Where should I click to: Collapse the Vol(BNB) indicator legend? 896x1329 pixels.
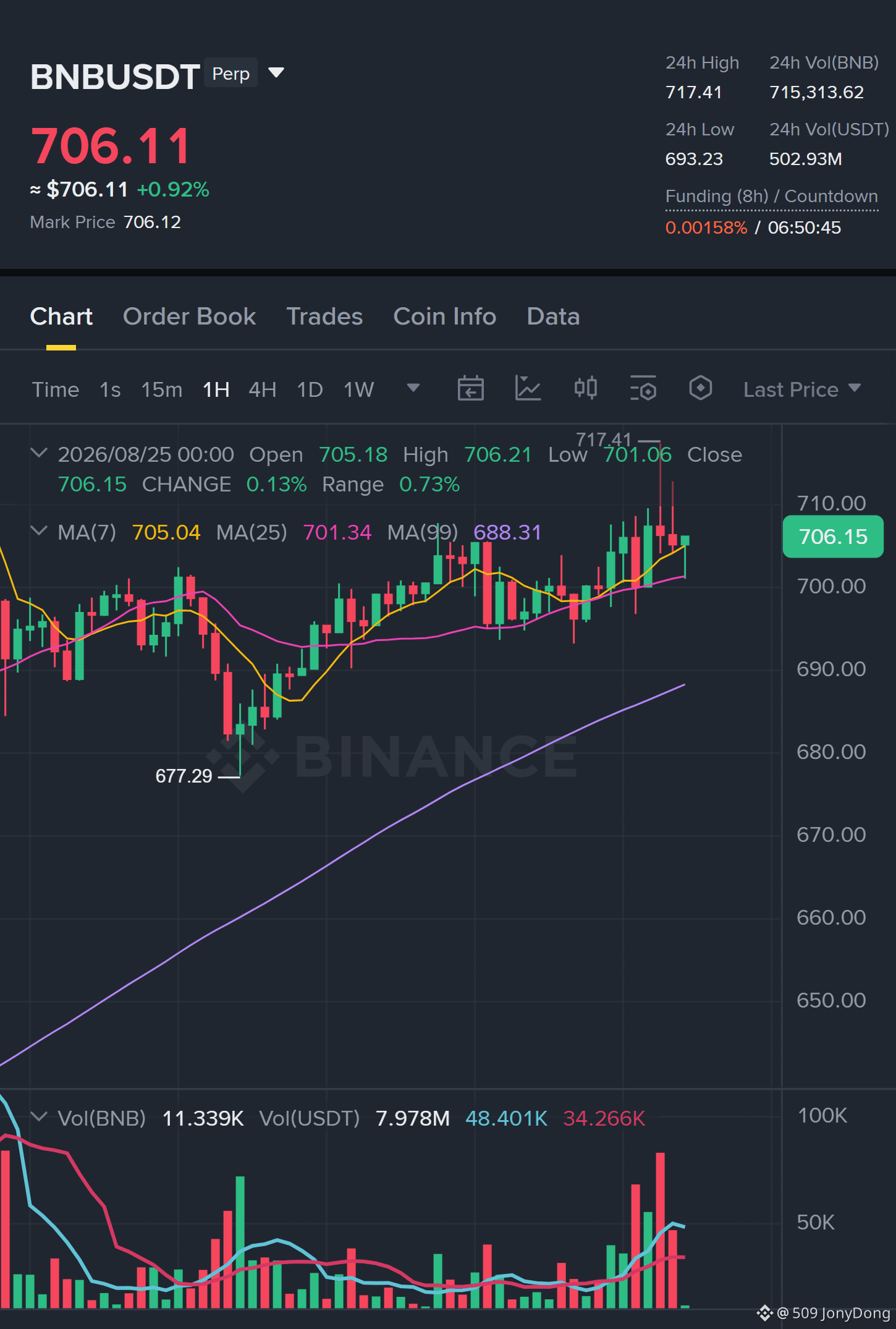point(39,1117)
